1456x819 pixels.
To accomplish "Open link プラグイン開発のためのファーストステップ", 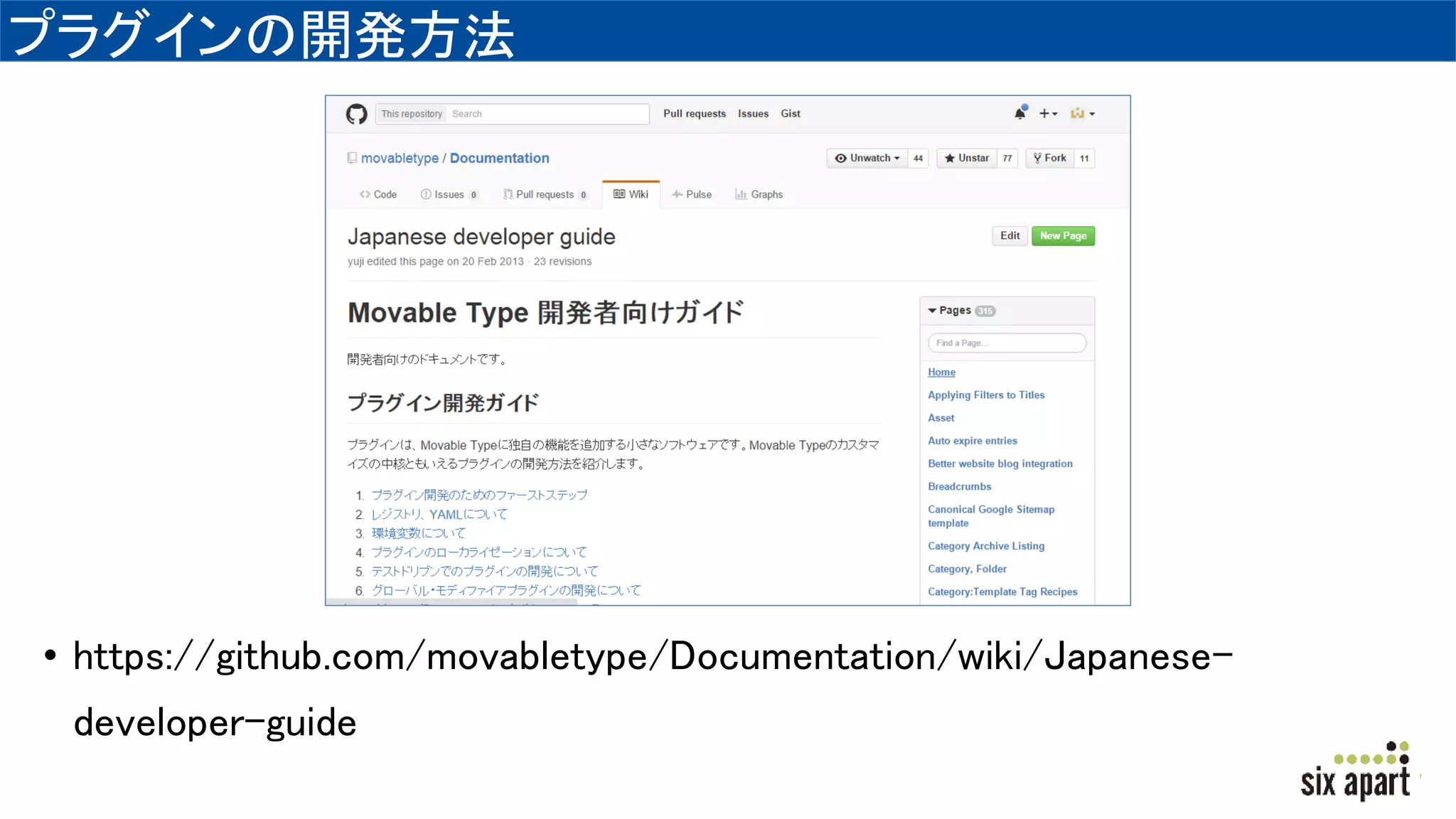I will tap(479, 495).
